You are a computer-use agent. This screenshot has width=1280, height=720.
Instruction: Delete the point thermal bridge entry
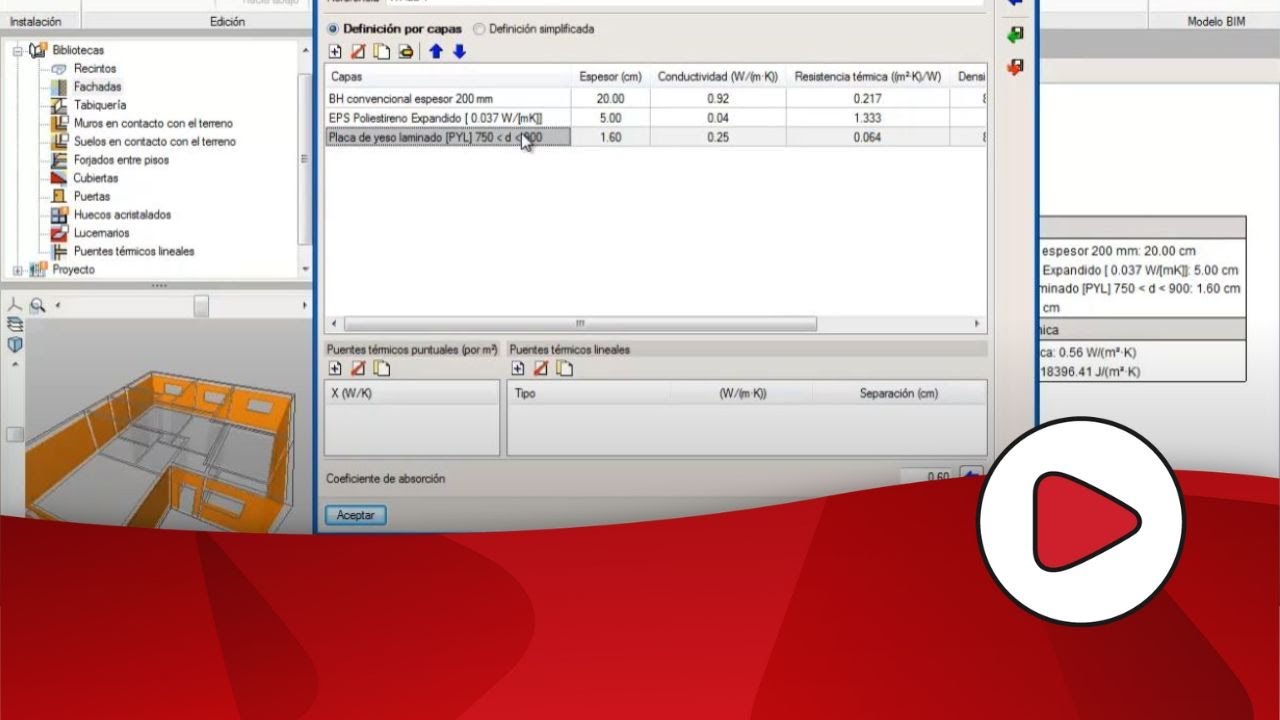(358, 369)
